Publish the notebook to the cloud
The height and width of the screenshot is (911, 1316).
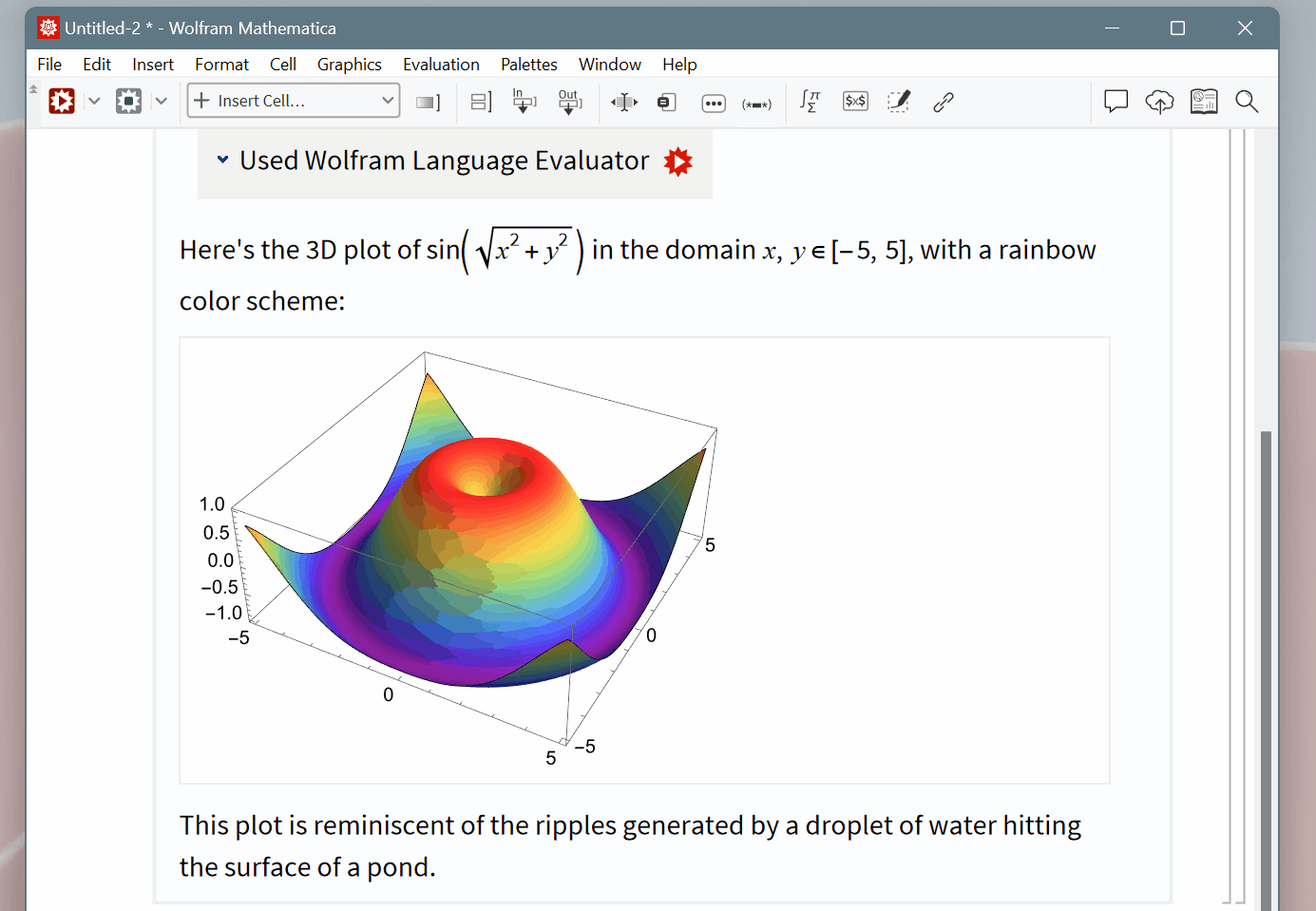point(1159,101)
